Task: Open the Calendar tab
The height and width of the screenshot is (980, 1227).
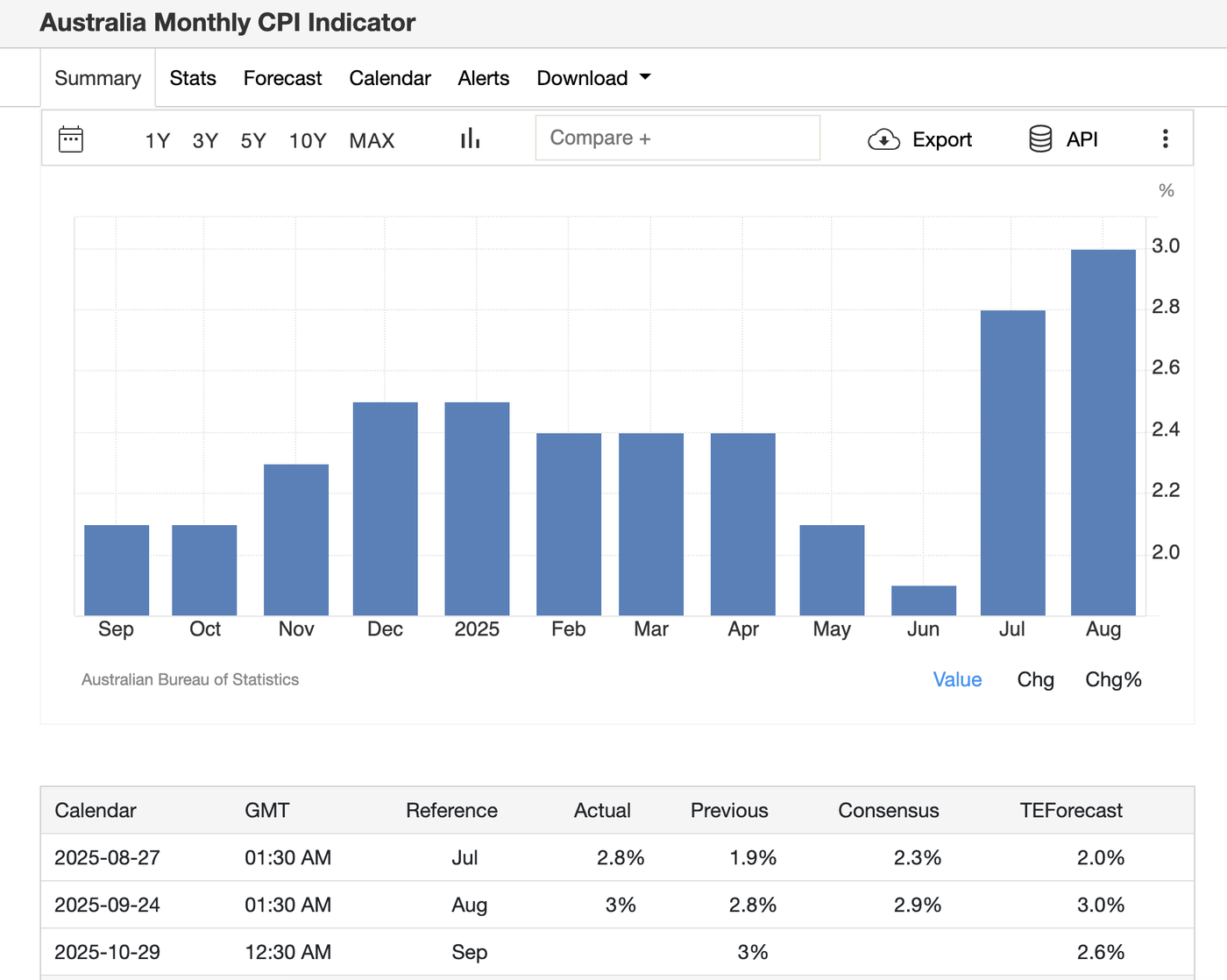Action: click(390, 78)
